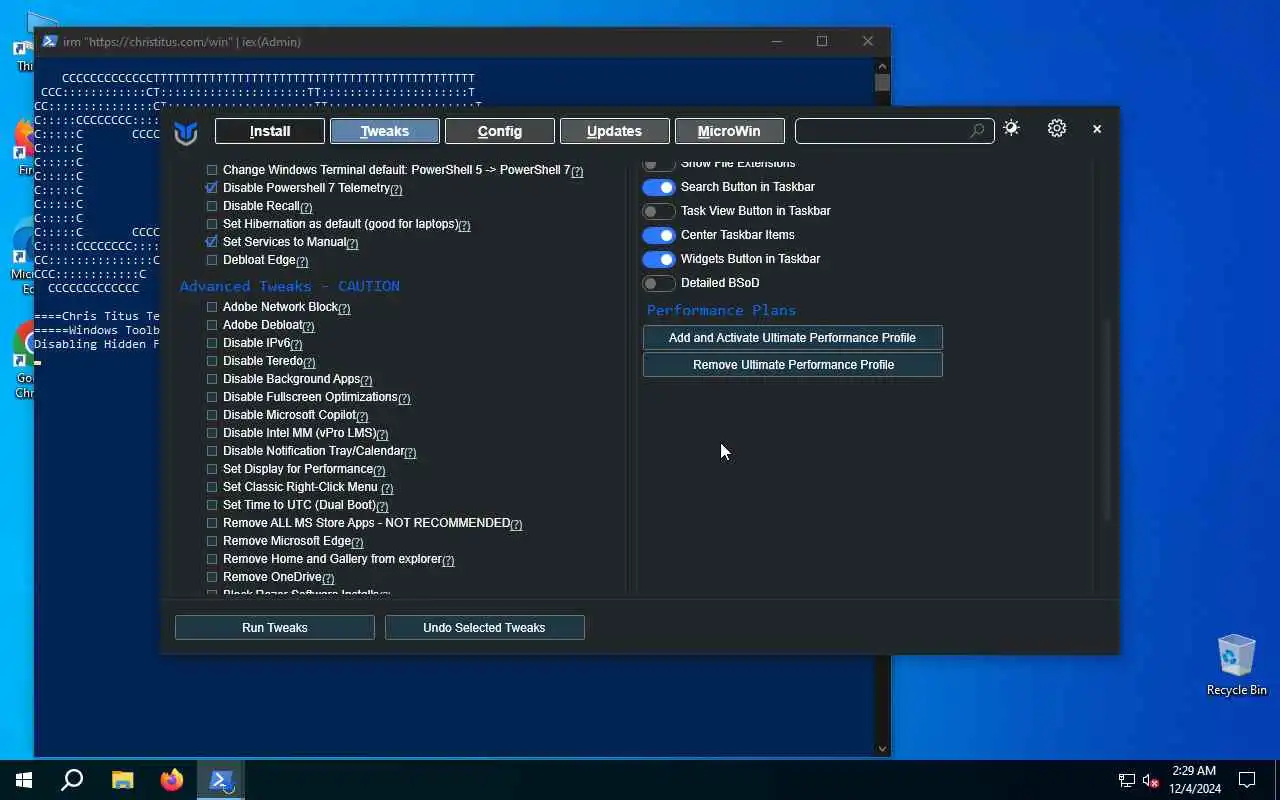Check Remove Home and Gallery from explorer

[212, 559]
